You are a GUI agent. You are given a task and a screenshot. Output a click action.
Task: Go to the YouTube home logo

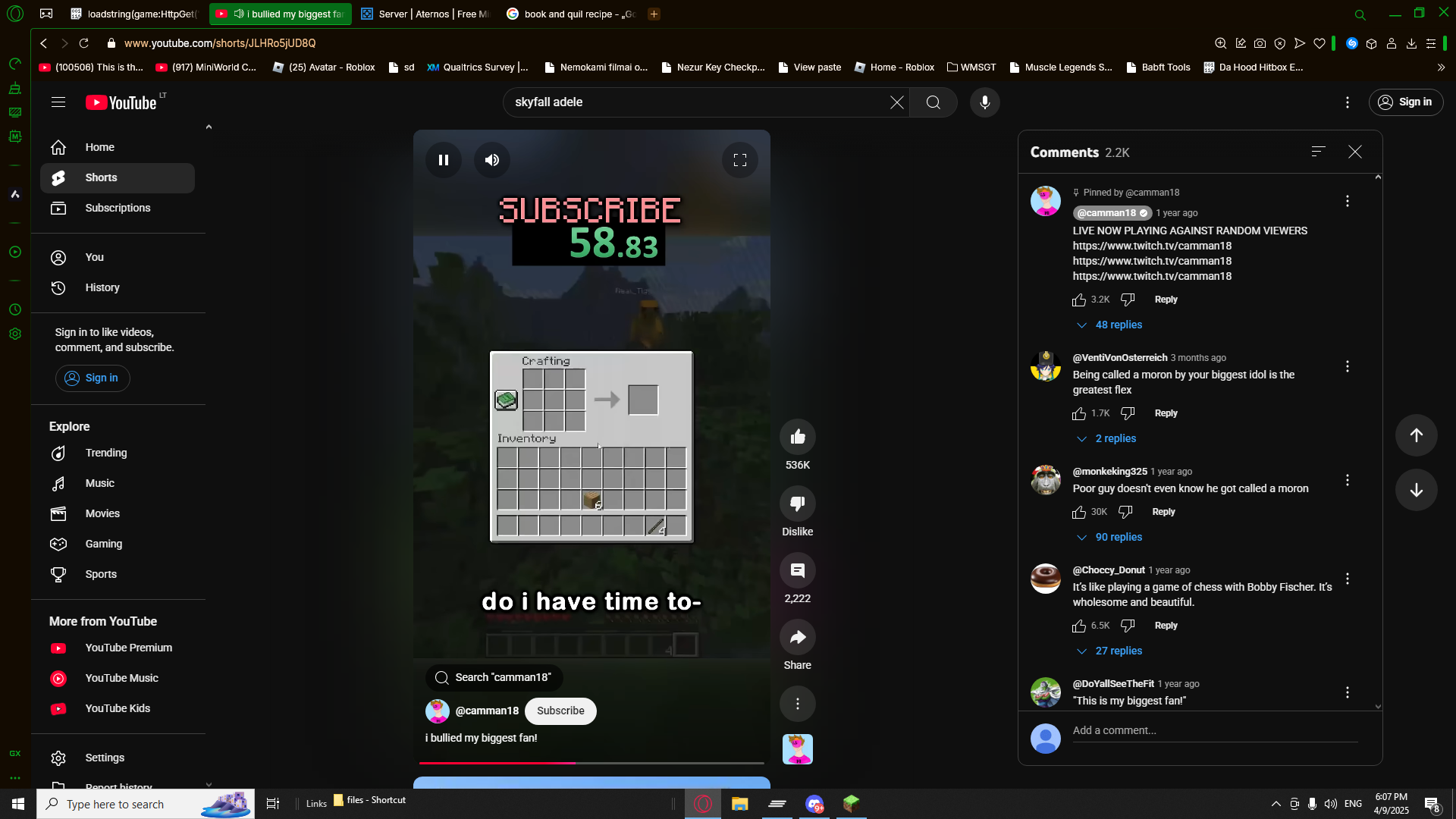coord(122,102)
